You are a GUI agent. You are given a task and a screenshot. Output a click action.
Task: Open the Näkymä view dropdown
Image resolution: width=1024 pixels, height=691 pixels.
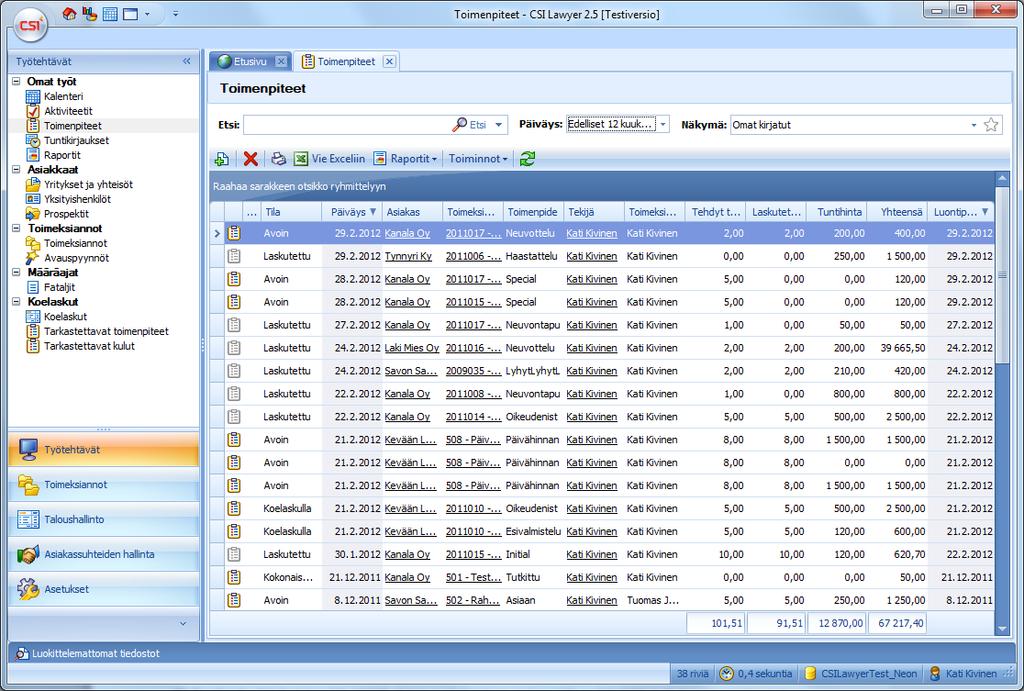tap(973, 125)
